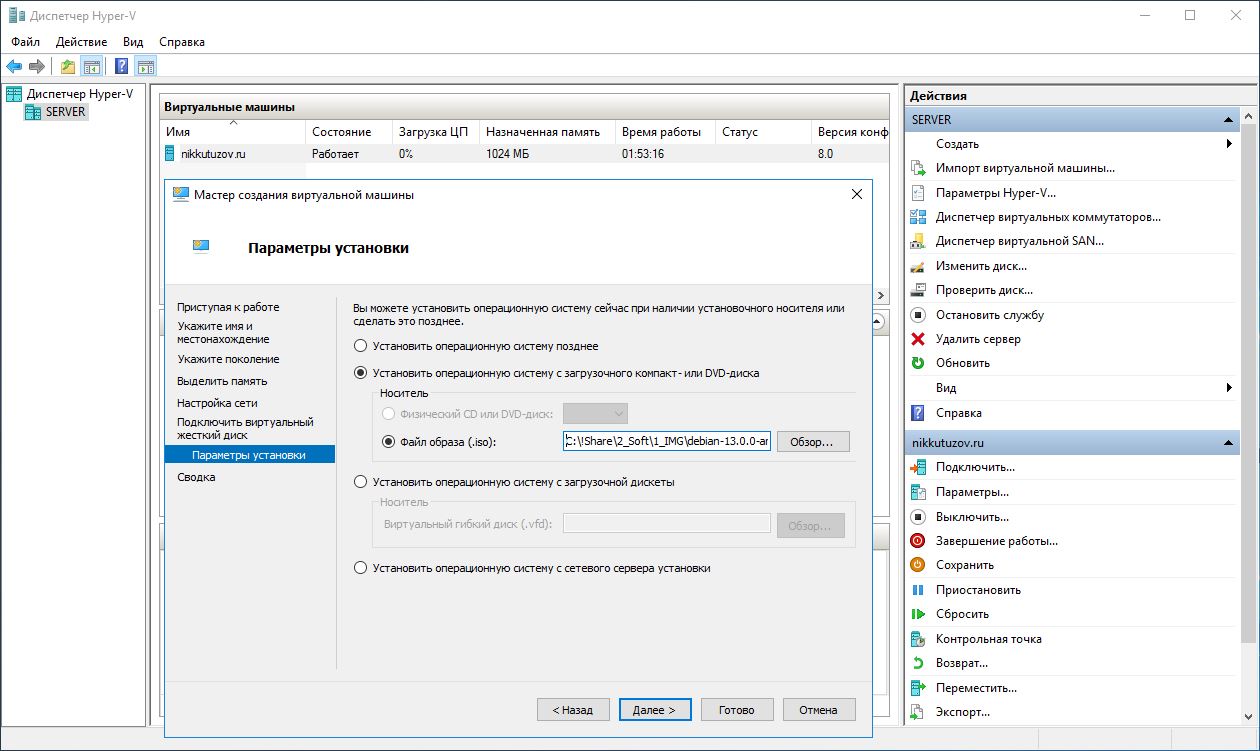Click the Next button in the wizard
The image size is (1260, 751).
(x=655, y=710)
